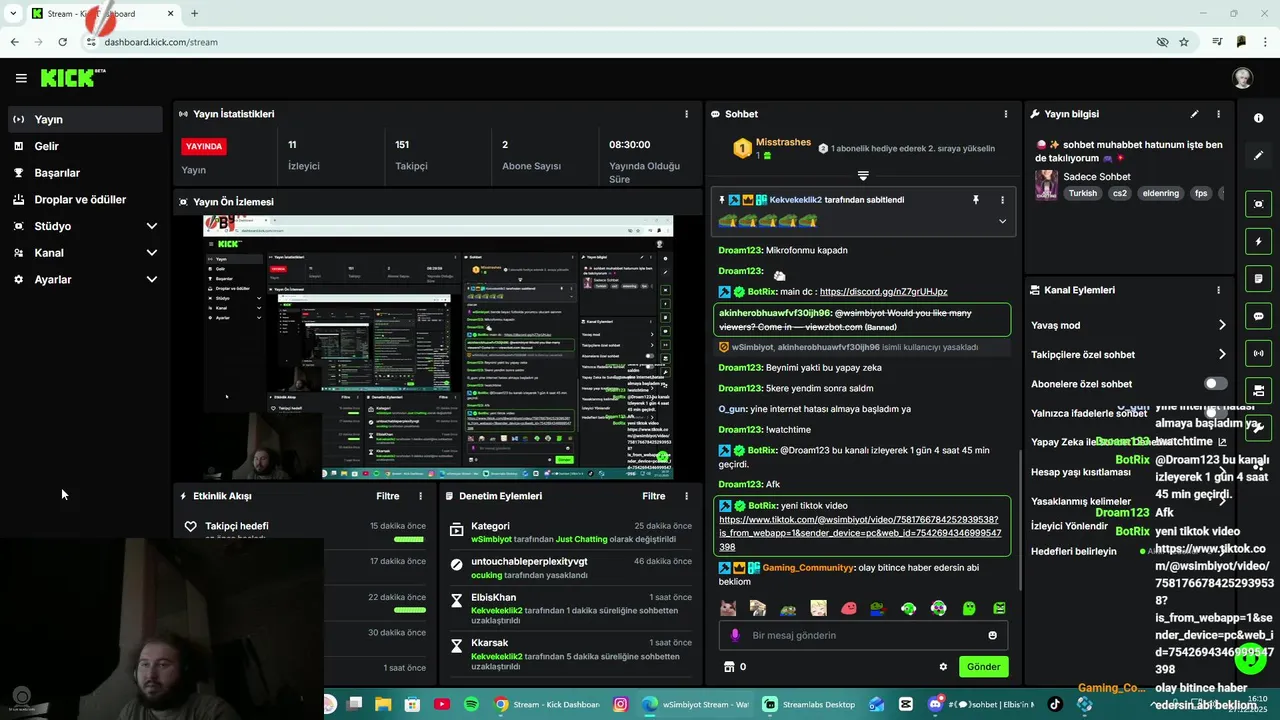Open Yayın bilgisi three-dot options
This screenshot has height=720, width=1280.
[x=1218, y=114]
